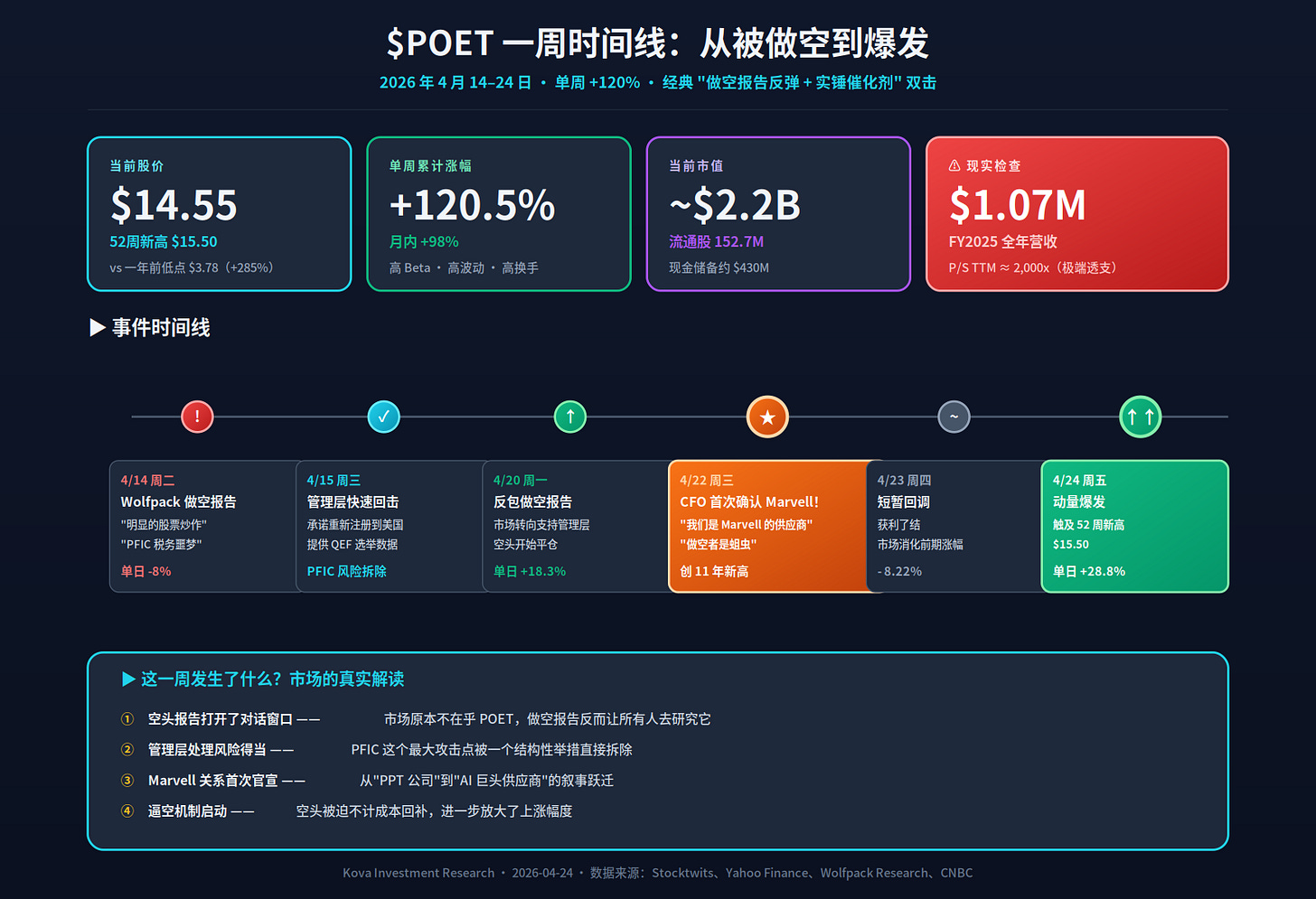1316x899 pixels.
Task: Click the '4/14 周二' date label
Action: pyautogui.click(x=148, y=481)
